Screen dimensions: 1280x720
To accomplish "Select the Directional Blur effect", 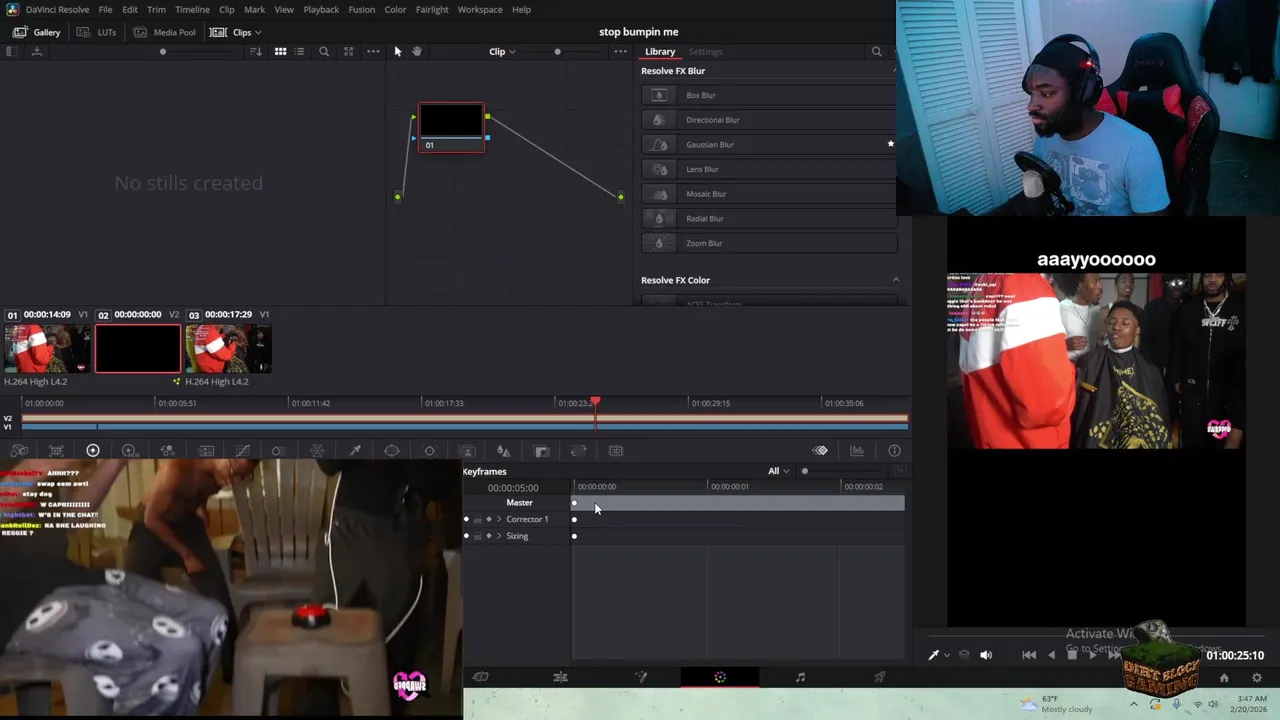I will pos(769,120).
